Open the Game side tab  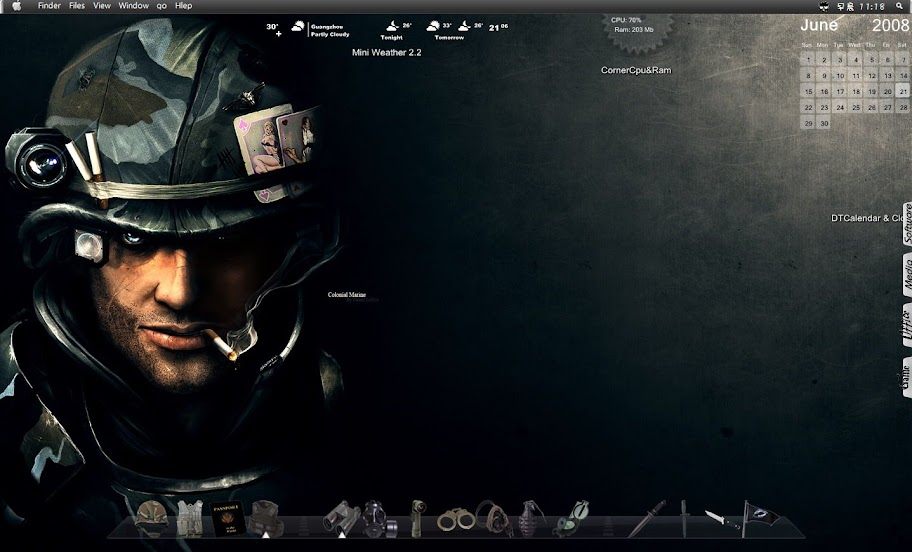[x=906, y=378]
